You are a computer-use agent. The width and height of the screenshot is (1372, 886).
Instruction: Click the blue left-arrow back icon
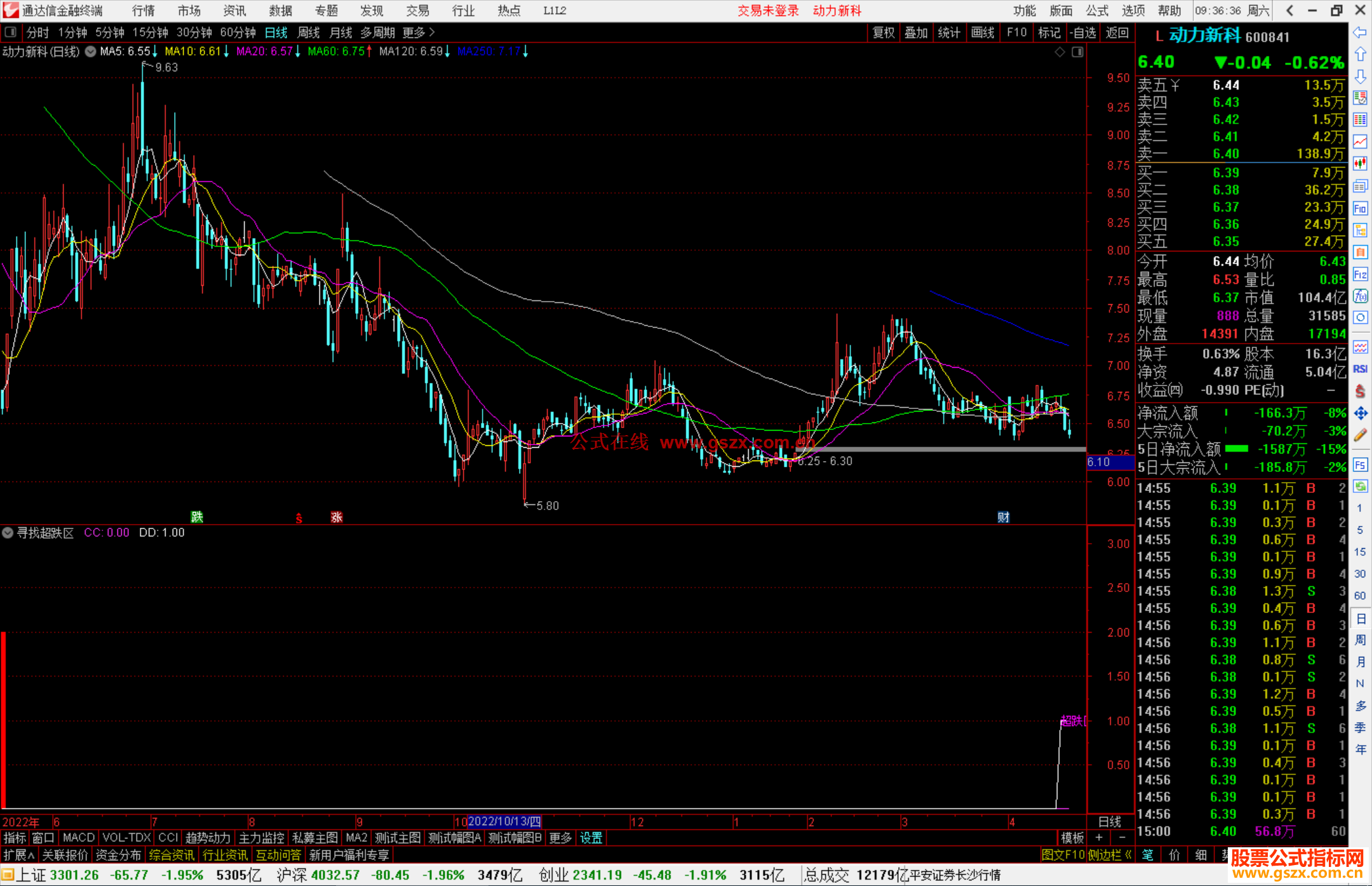[1360, 32]
